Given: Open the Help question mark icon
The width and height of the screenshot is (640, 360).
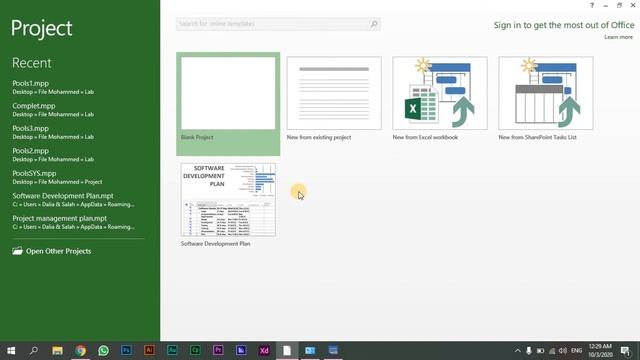Looking at the screenshot, I should pos(592,5).
